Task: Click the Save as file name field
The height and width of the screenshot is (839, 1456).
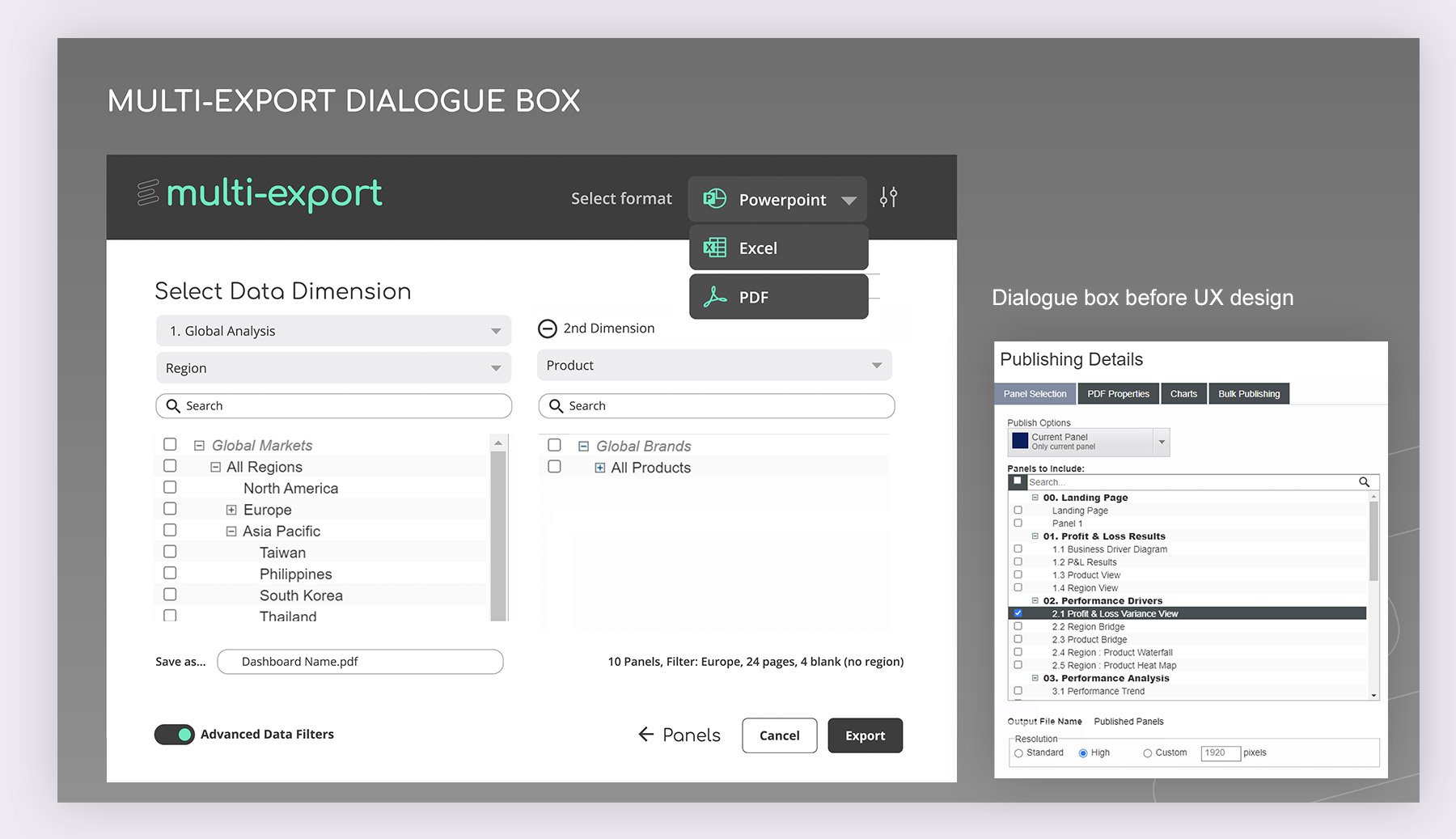Action: 360,662
